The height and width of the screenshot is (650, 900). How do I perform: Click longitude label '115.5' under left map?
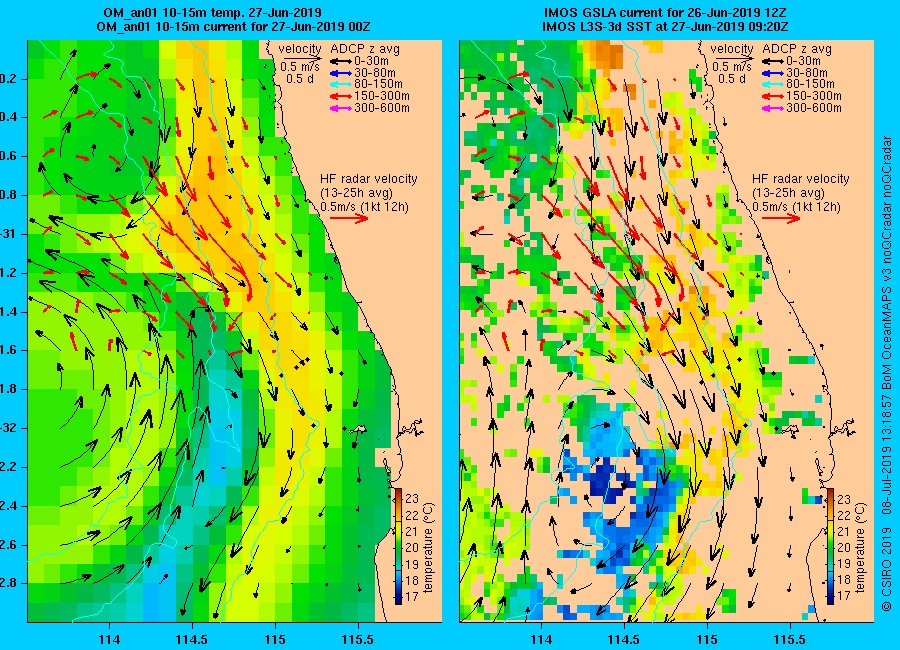coord(358,639)
